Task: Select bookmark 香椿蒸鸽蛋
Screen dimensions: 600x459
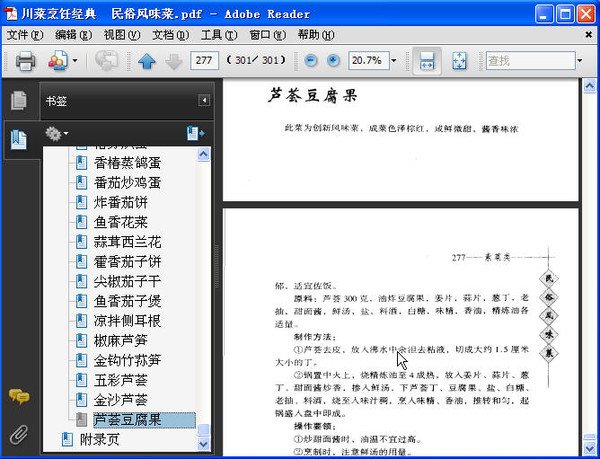Action: (x=127, y=163)
